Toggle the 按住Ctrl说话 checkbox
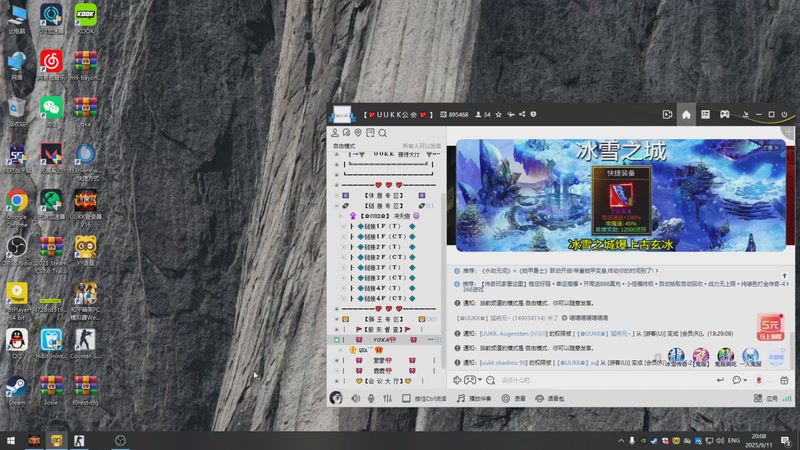 (x=406, y=398)
